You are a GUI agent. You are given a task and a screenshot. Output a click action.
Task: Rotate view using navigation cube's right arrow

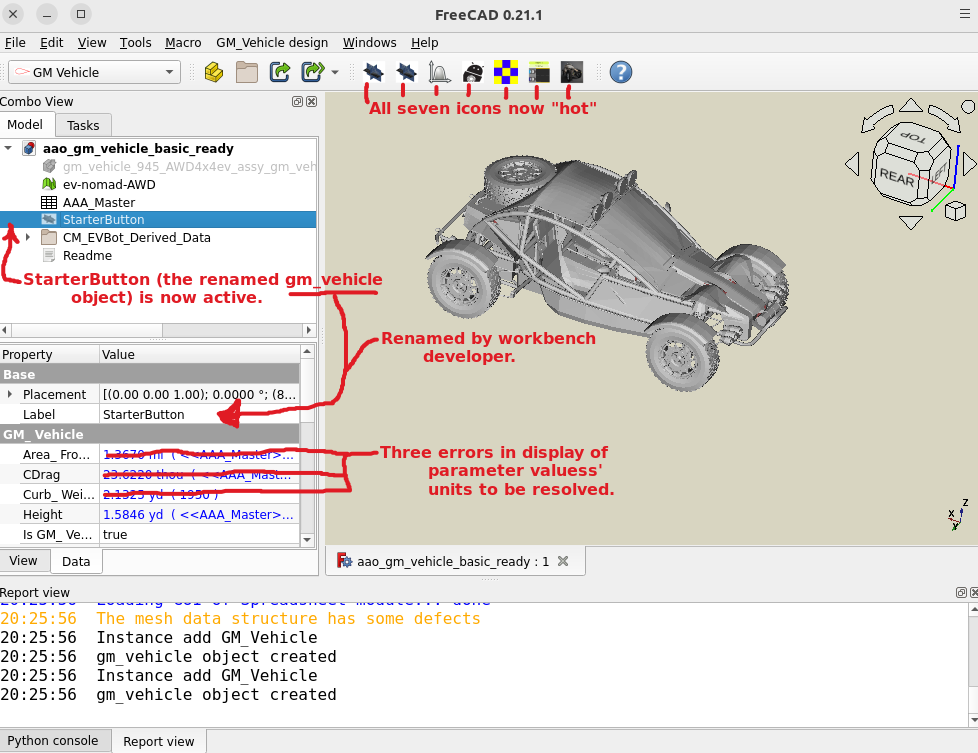(968, 163)
